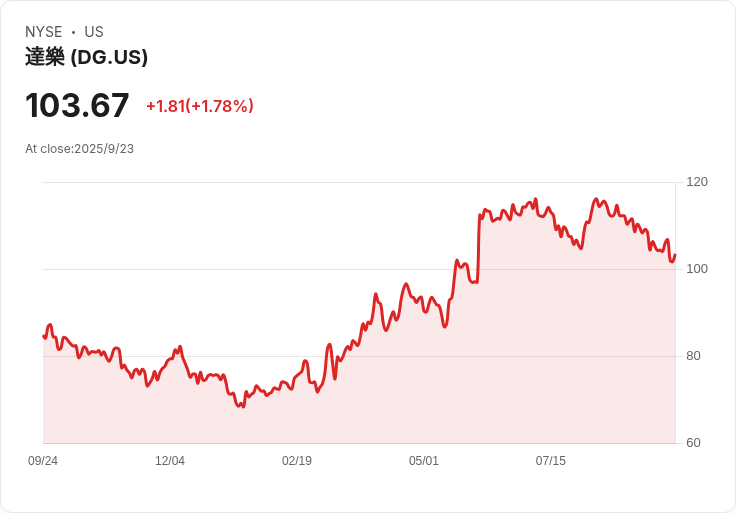Click the +1.81(+1.78%) price change
The width and height of the screenshot is (736, 513).
tap(199, 106)
